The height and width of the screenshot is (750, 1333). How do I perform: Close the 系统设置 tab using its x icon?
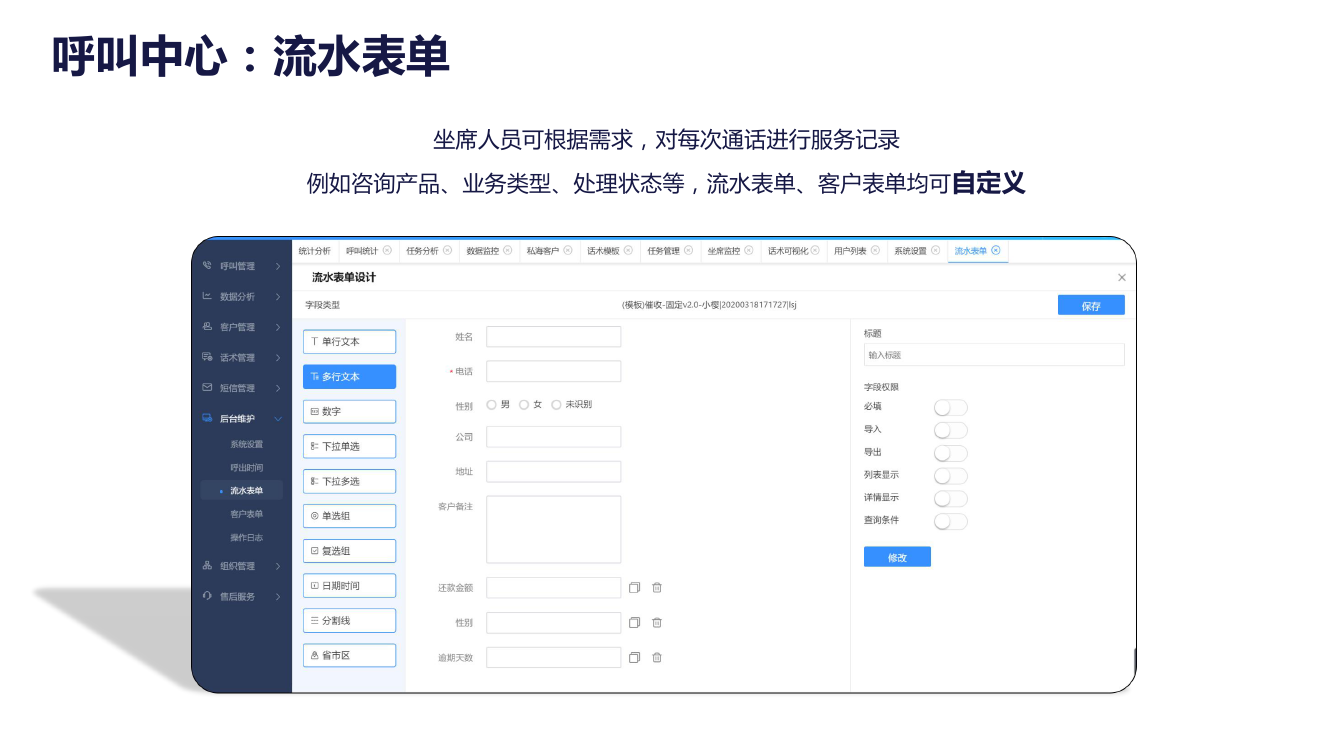pyautogui.click(x=936, y=250)
